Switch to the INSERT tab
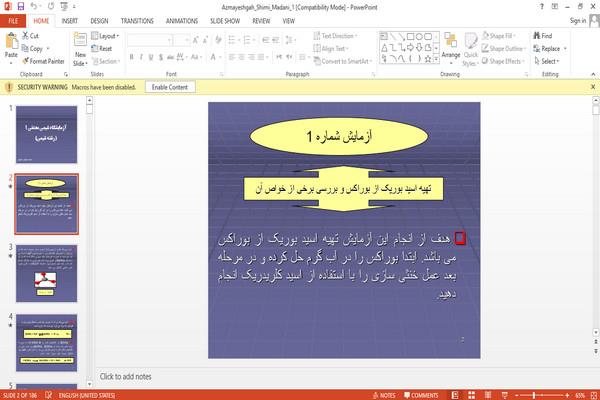 (x=70, y=21)
